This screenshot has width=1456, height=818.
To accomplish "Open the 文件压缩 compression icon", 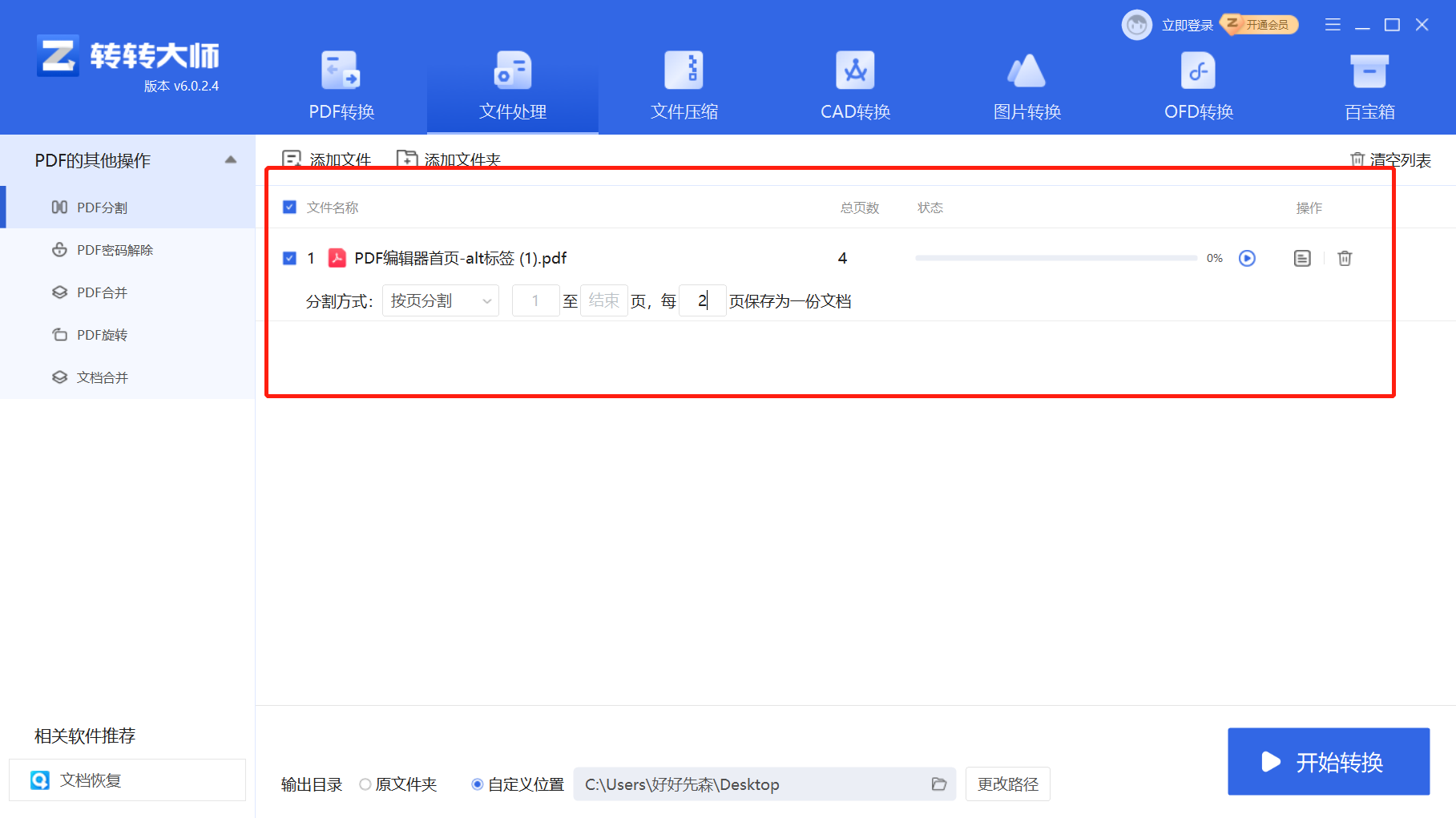I will pyautogui.click(x=684, y=71).
